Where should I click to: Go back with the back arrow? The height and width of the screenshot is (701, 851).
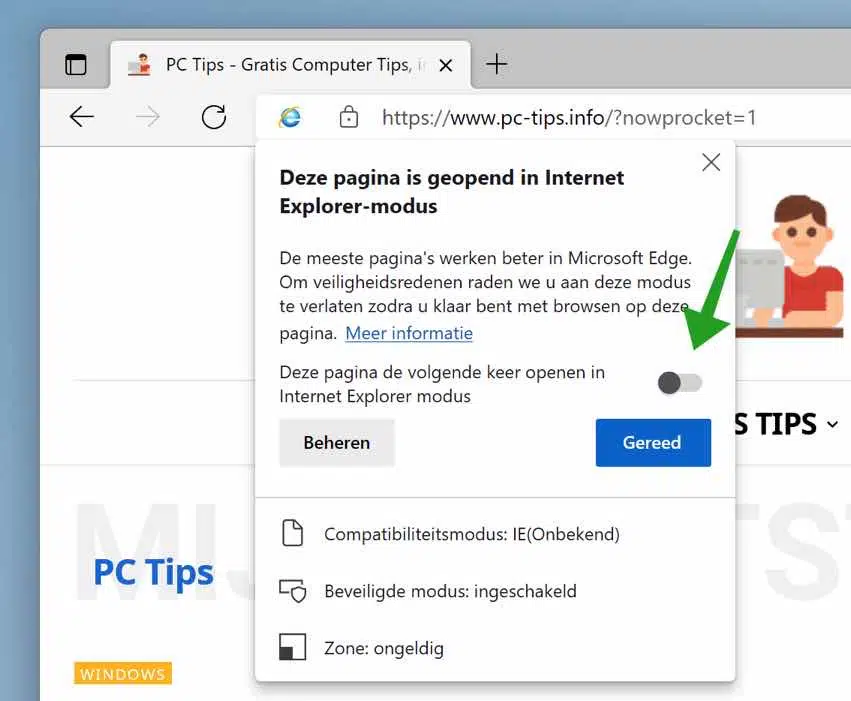pyautogui.click(x=82, y=117)
